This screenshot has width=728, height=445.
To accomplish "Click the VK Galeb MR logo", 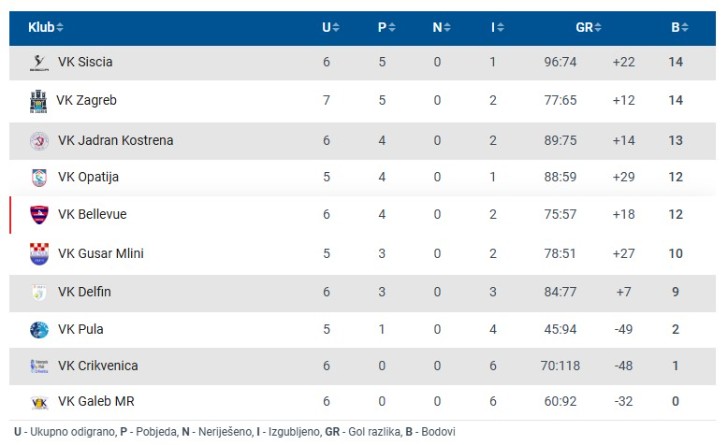I will (x=39, y=403).
